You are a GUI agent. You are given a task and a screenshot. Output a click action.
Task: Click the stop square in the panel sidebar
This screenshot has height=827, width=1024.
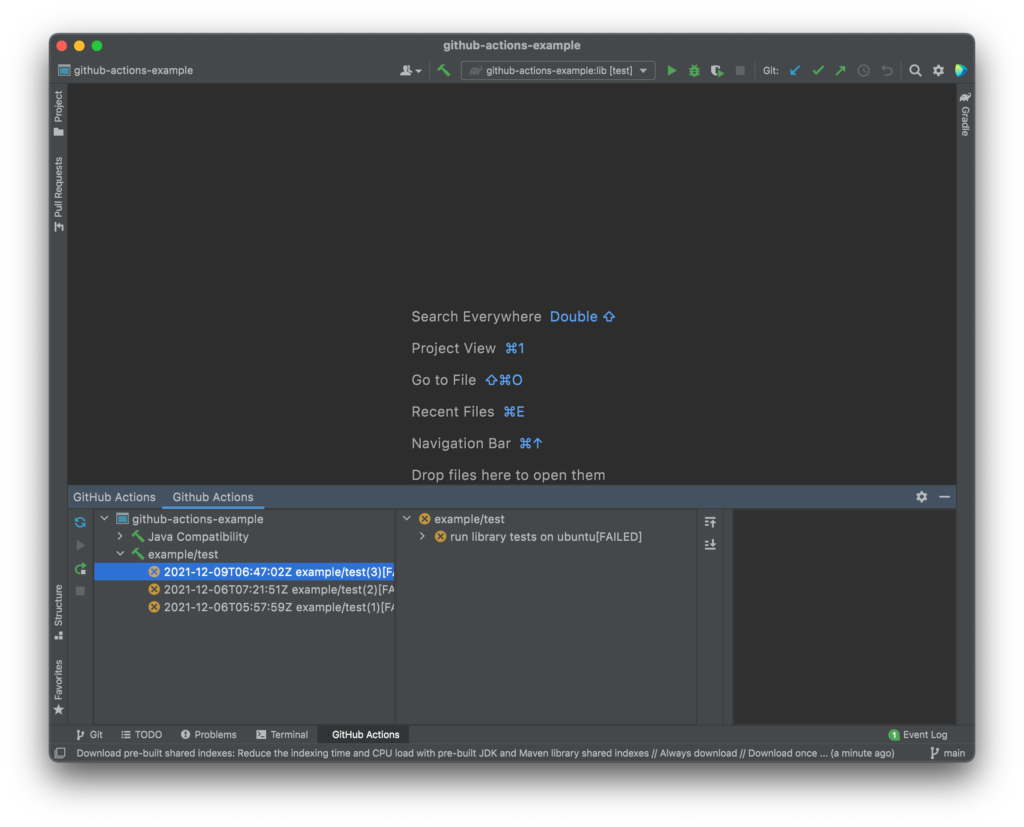tap(80, 591)
